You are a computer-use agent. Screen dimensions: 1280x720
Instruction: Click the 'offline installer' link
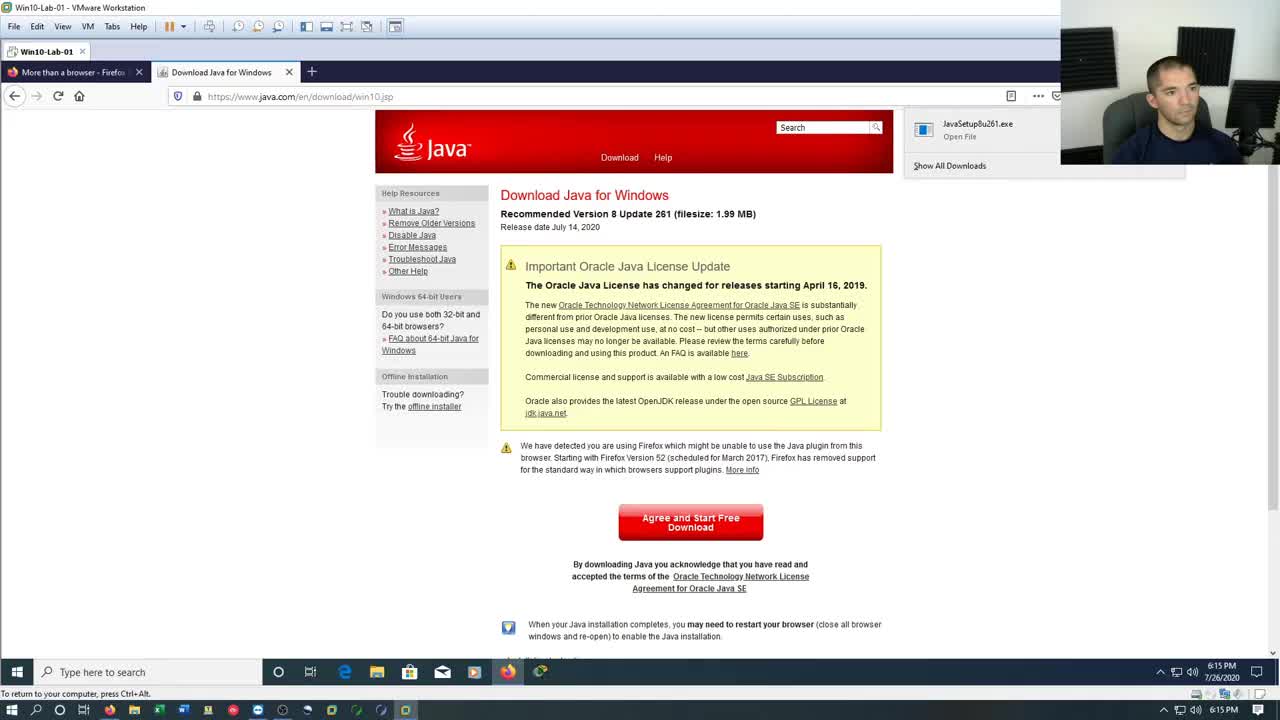[x=434, y=406]
